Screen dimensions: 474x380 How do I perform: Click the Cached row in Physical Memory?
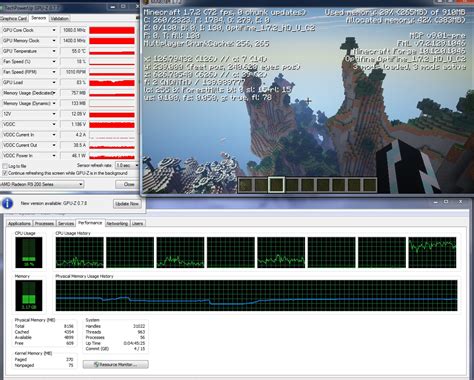point(44,332)
